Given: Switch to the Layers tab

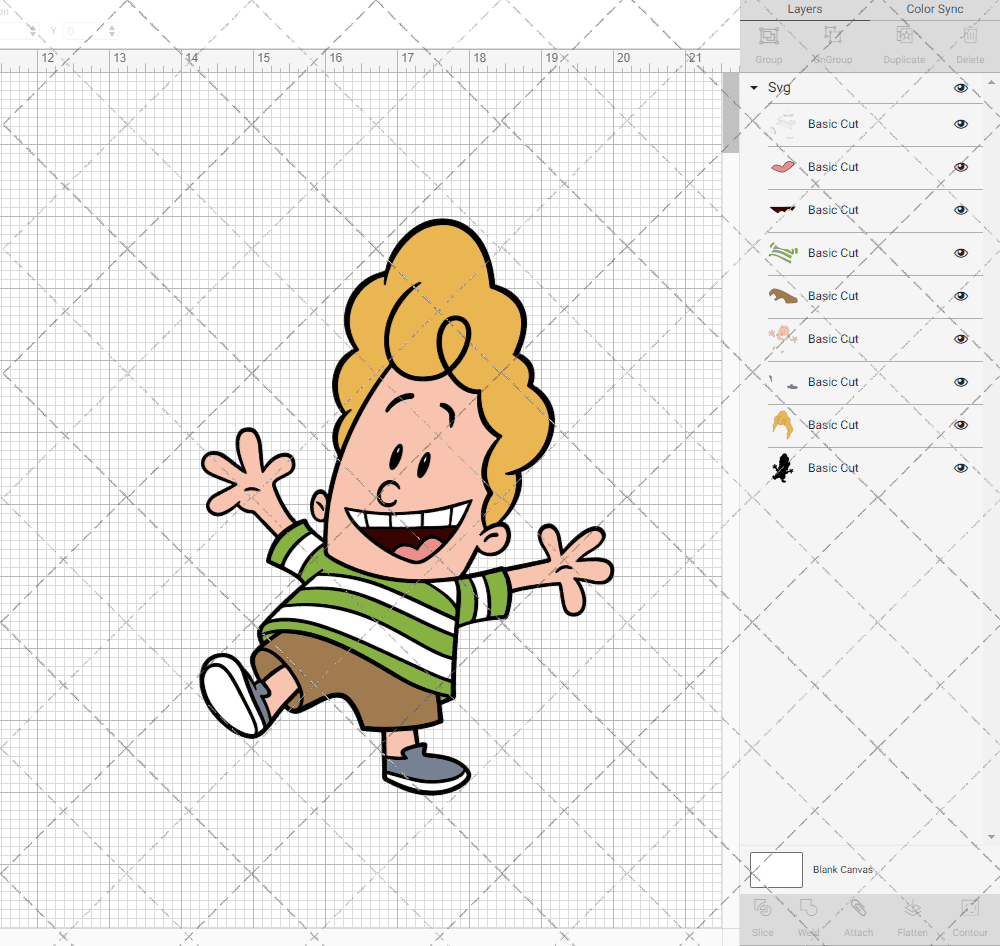Looking at the screenshot, I should coord(804,9).
